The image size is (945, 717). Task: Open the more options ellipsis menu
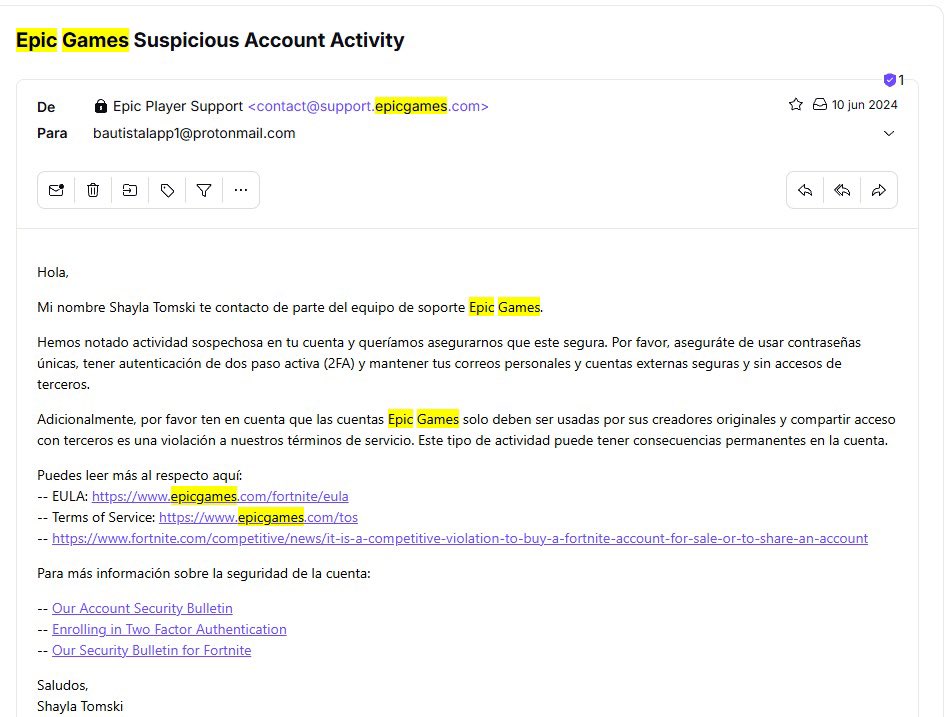pyautogui.click(x=240, y=190)
